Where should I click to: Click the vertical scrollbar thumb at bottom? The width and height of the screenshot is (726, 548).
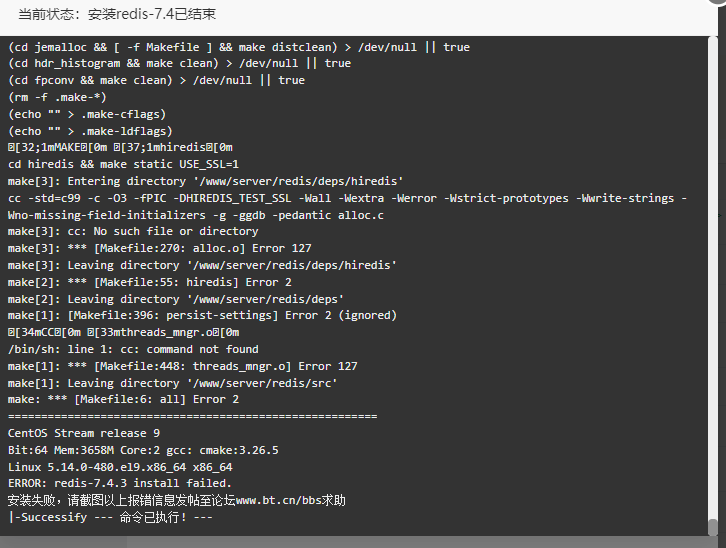[713, 527]
